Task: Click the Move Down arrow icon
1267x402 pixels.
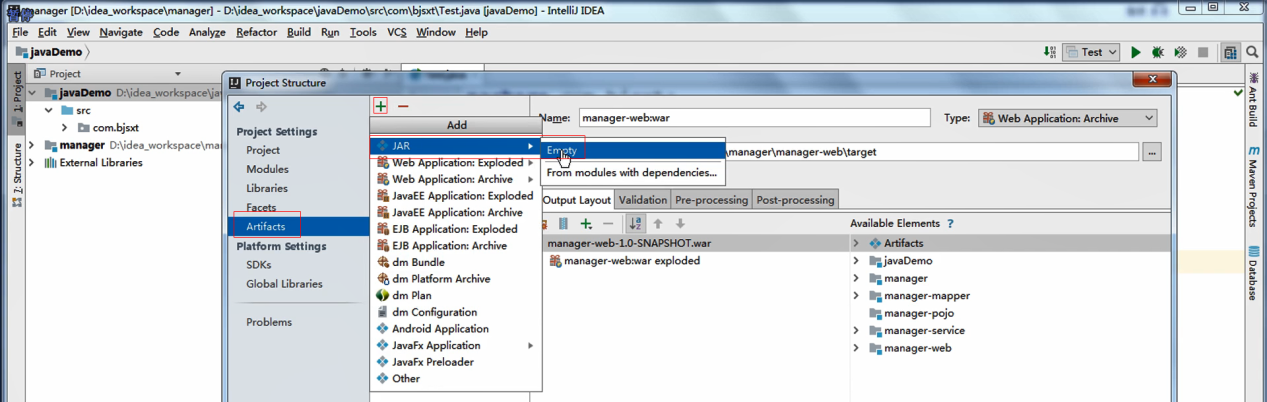Action: [x=680, y=224]
